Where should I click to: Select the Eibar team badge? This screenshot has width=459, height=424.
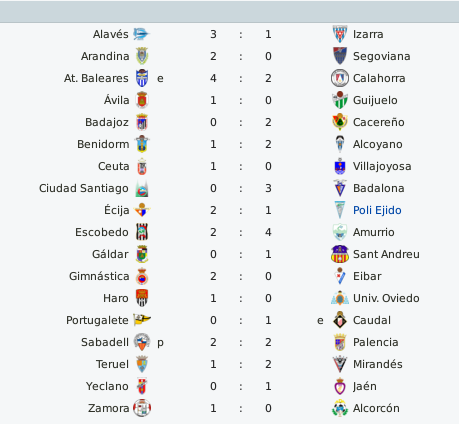click(340, 276)
